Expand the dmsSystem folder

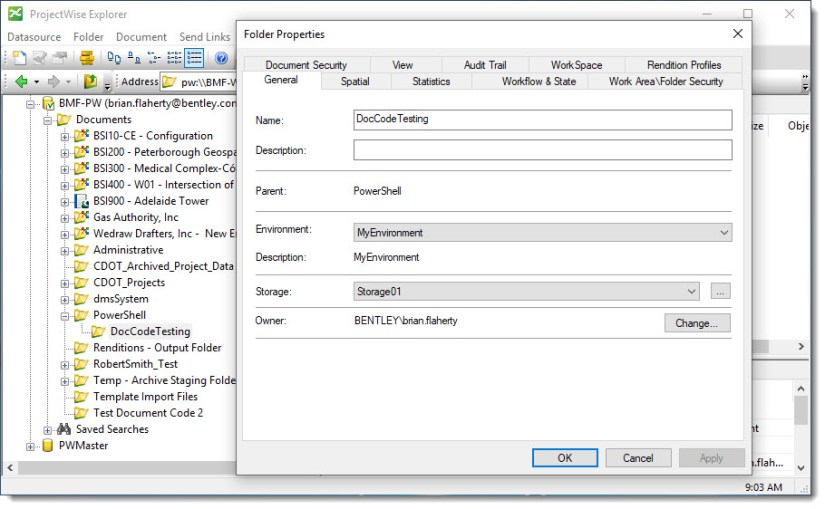(65, 300)
